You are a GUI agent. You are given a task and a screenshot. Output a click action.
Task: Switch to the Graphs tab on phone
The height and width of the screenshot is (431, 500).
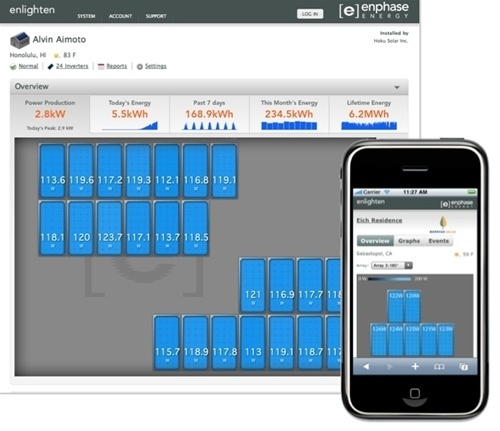tap(409, 241)
